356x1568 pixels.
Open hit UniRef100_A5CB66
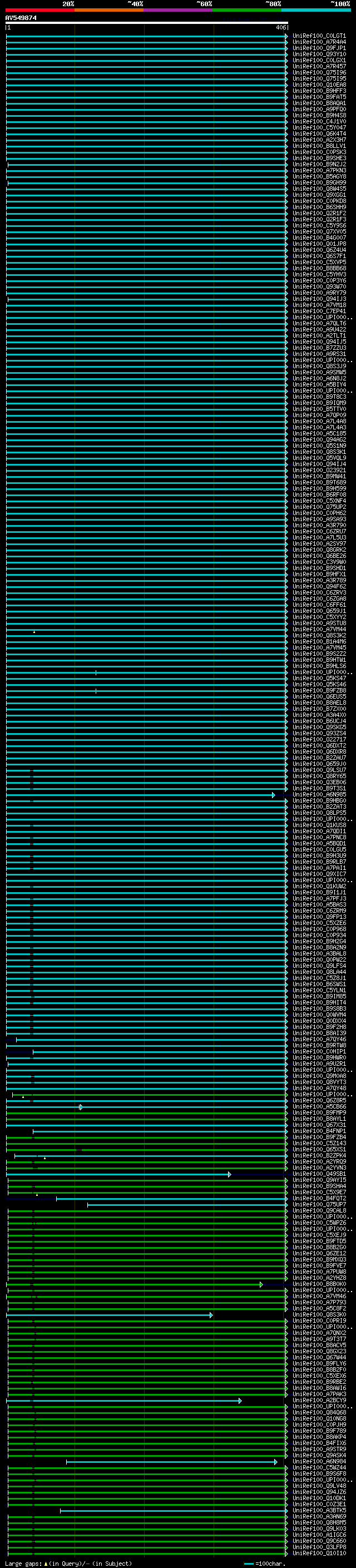point(319,1106)
